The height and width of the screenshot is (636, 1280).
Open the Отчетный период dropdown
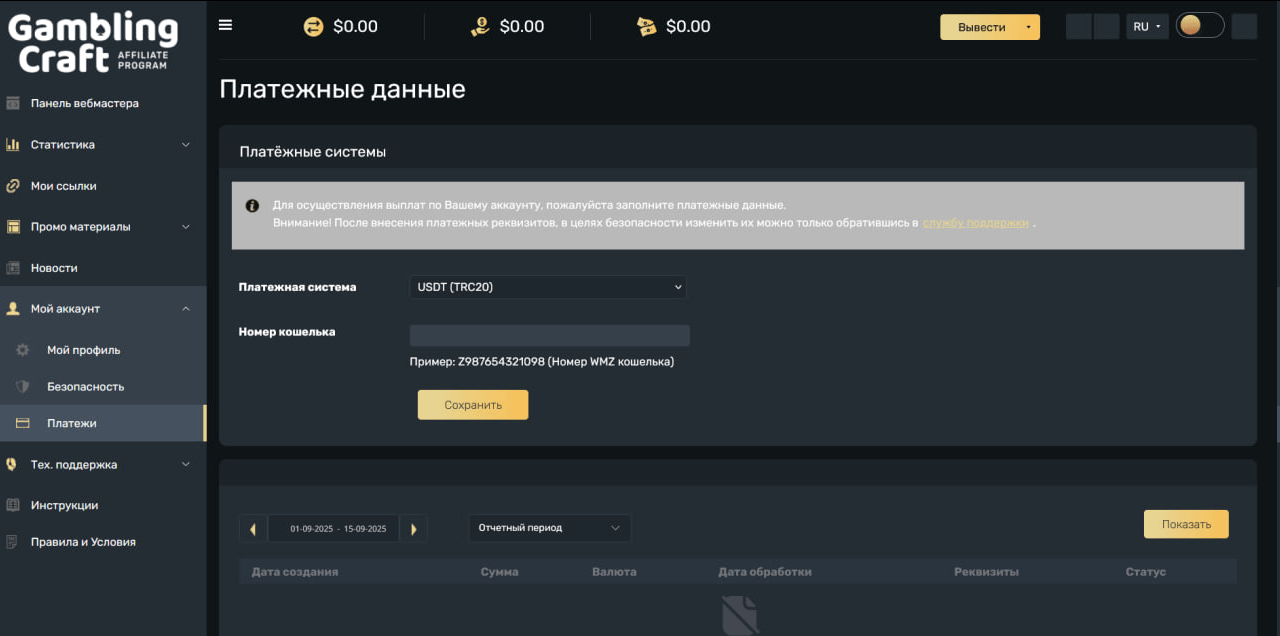pos(550,528)
